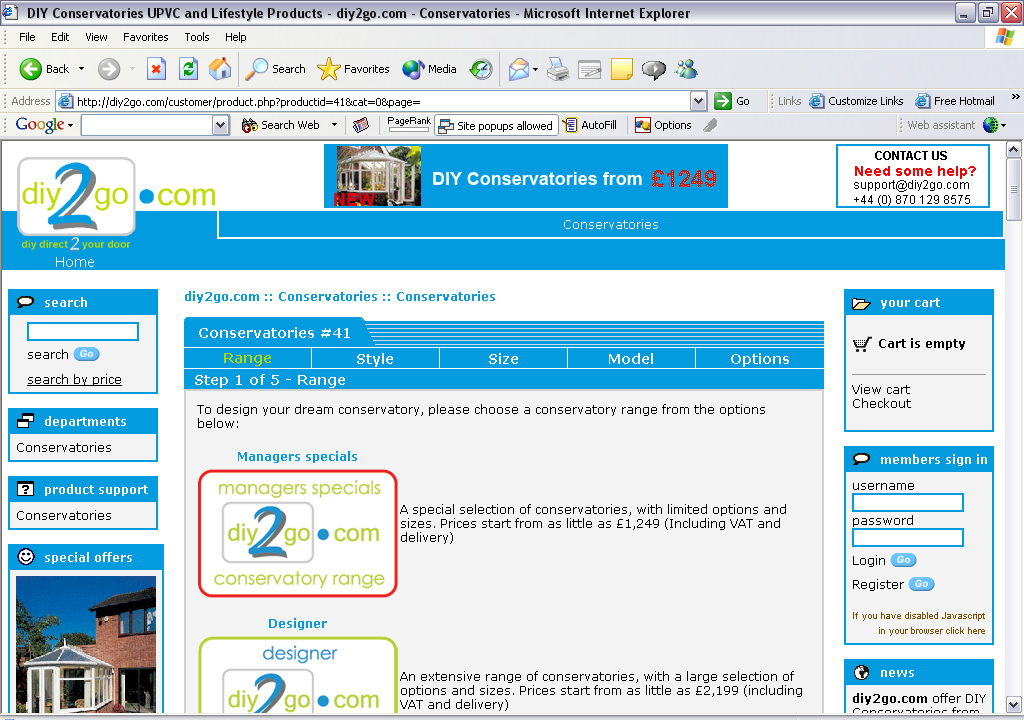1024x720 pixels.
Task: Open the Favorites menu
Action: pyautogui.click(x=146, y=37)
